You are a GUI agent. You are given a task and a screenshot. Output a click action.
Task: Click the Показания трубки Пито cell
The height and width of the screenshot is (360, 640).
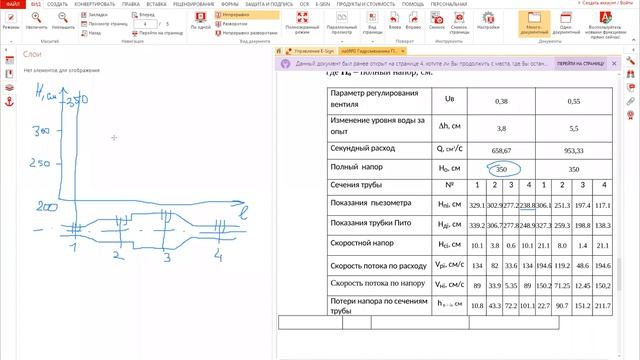click(x=379, y=225)
